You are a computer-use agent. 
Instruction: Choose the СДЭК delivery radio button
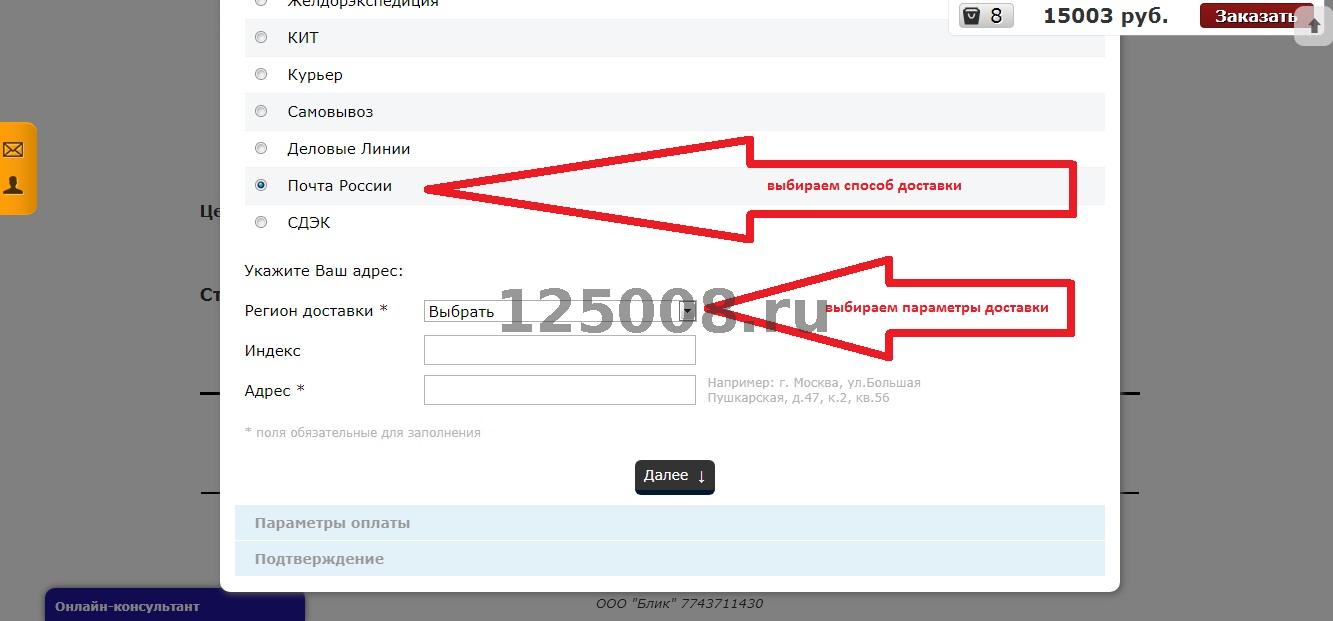click(x=261, y=223)
